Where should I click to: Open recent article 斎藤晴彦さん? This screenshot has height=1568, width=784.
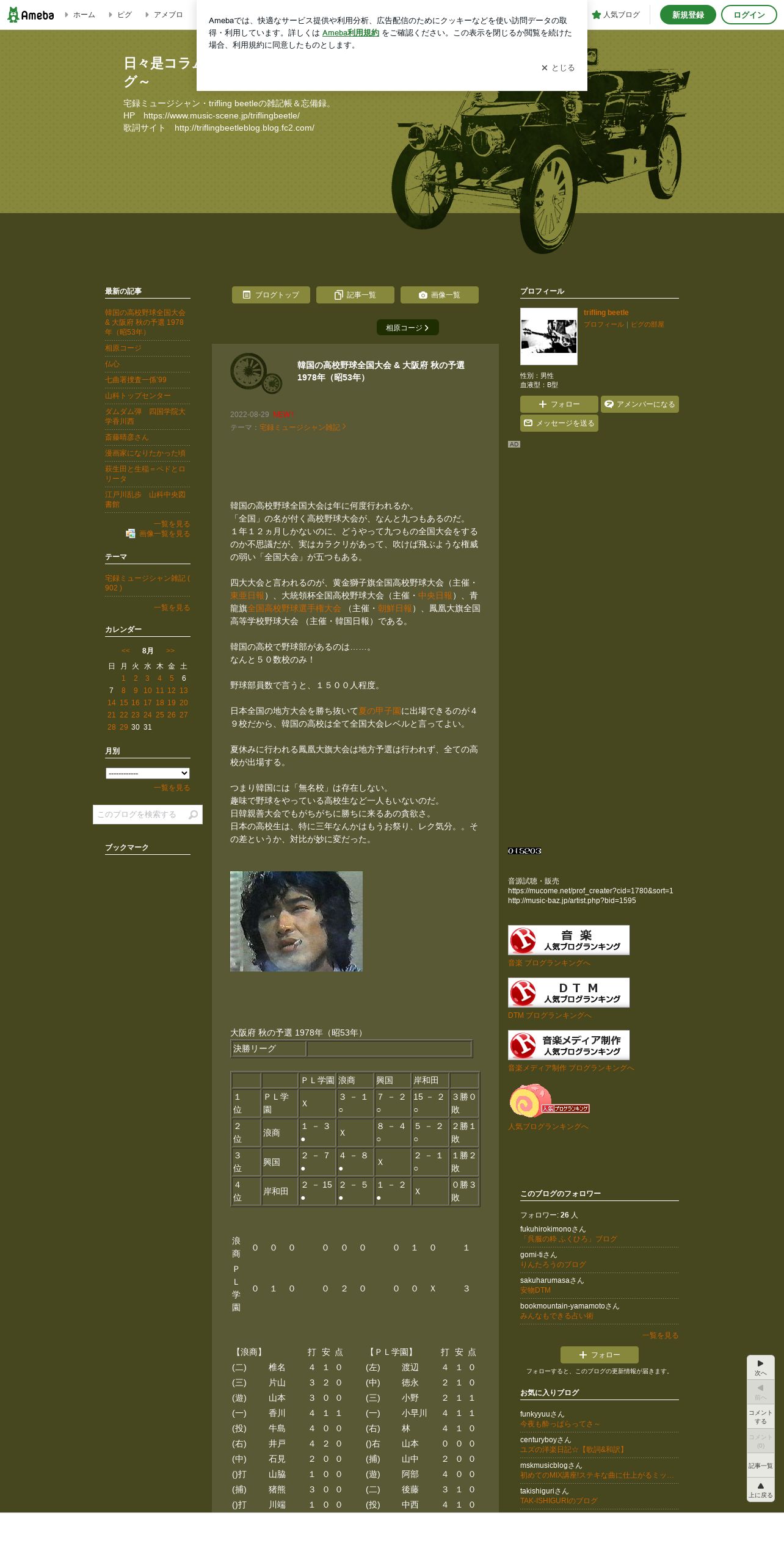pyautogui.click(x=126, y=437)
